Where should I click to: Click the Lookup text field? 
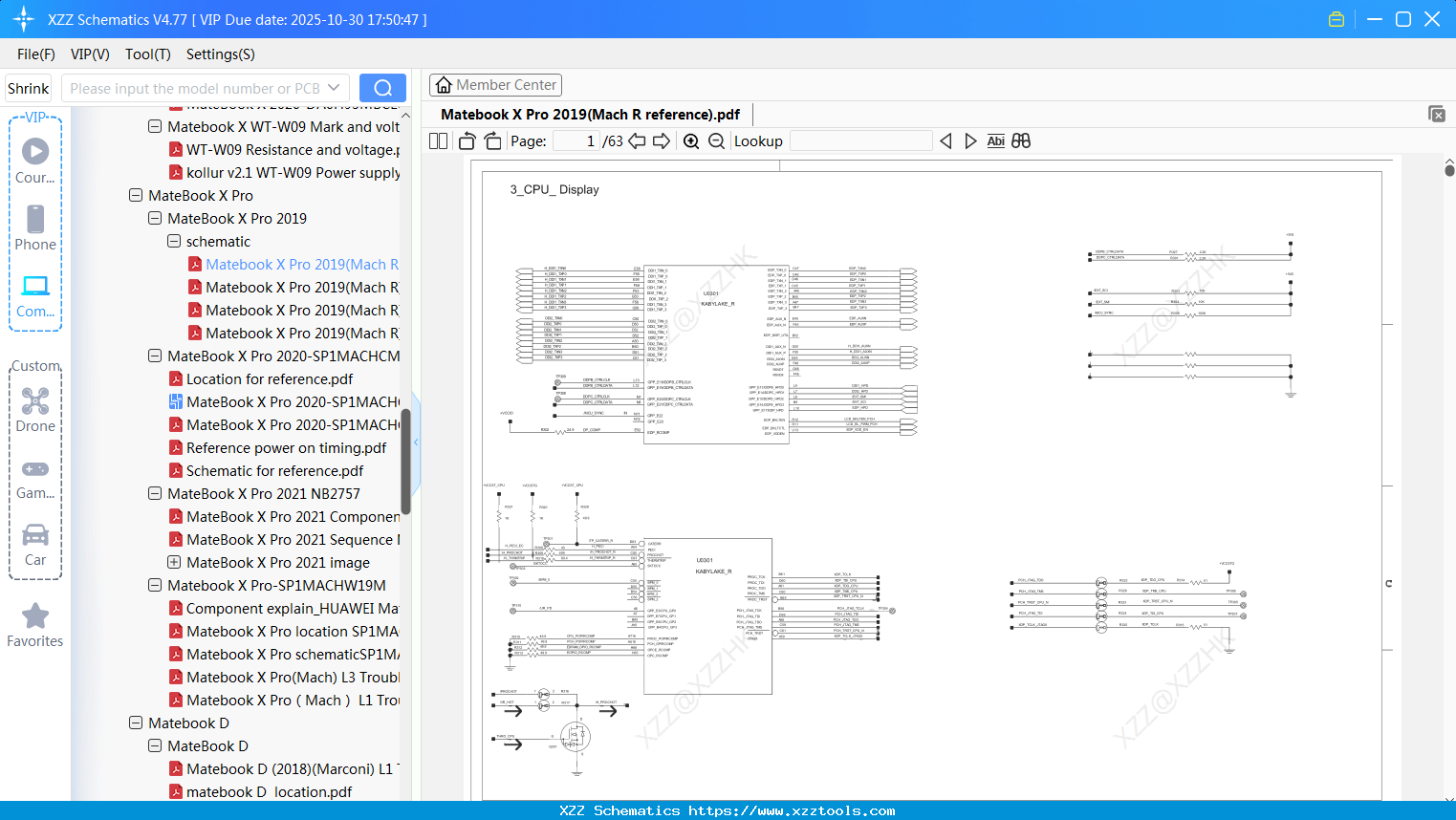(x=861, y=141)
